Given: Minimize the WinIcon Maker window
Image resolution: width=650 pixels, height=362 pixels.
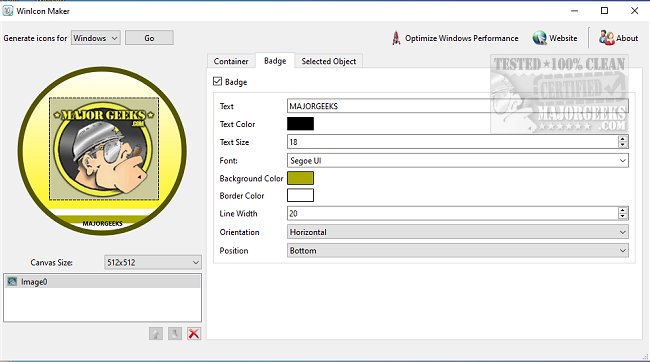Looking at the screenshot, I should click(x=575, y=11).
